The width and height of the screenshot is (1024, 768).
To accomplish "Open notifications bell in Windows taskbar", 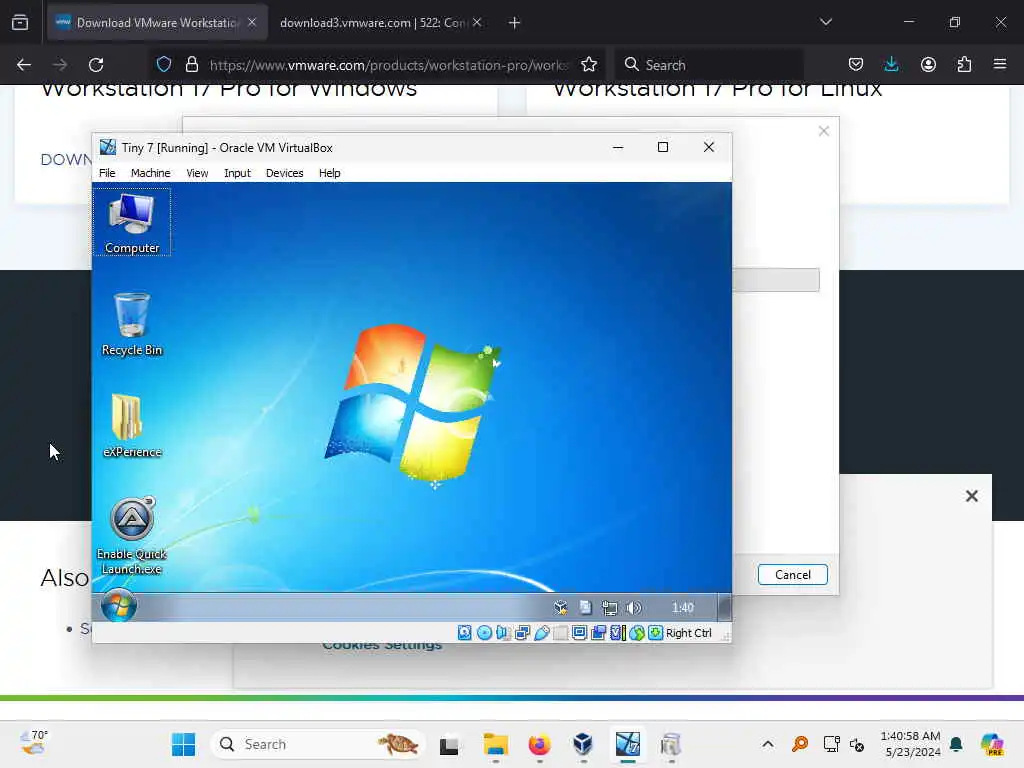I will tap(956, 744).
